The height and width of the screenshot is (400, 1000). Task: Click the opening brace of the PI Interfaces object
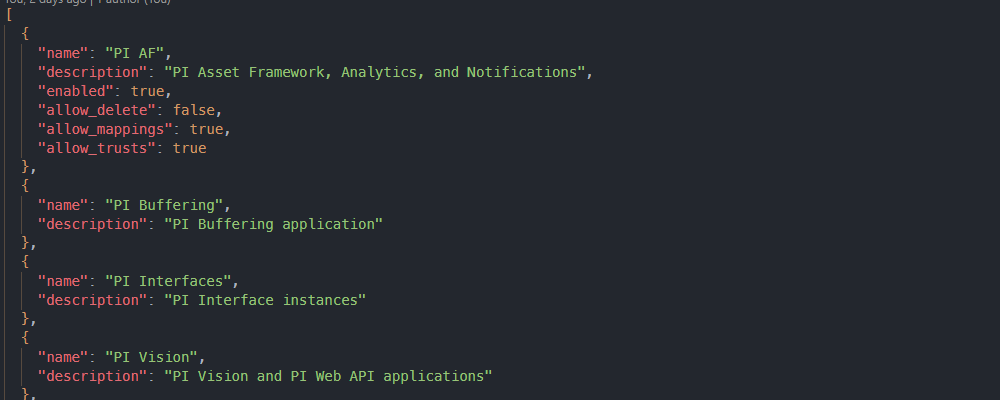point(25,262)
